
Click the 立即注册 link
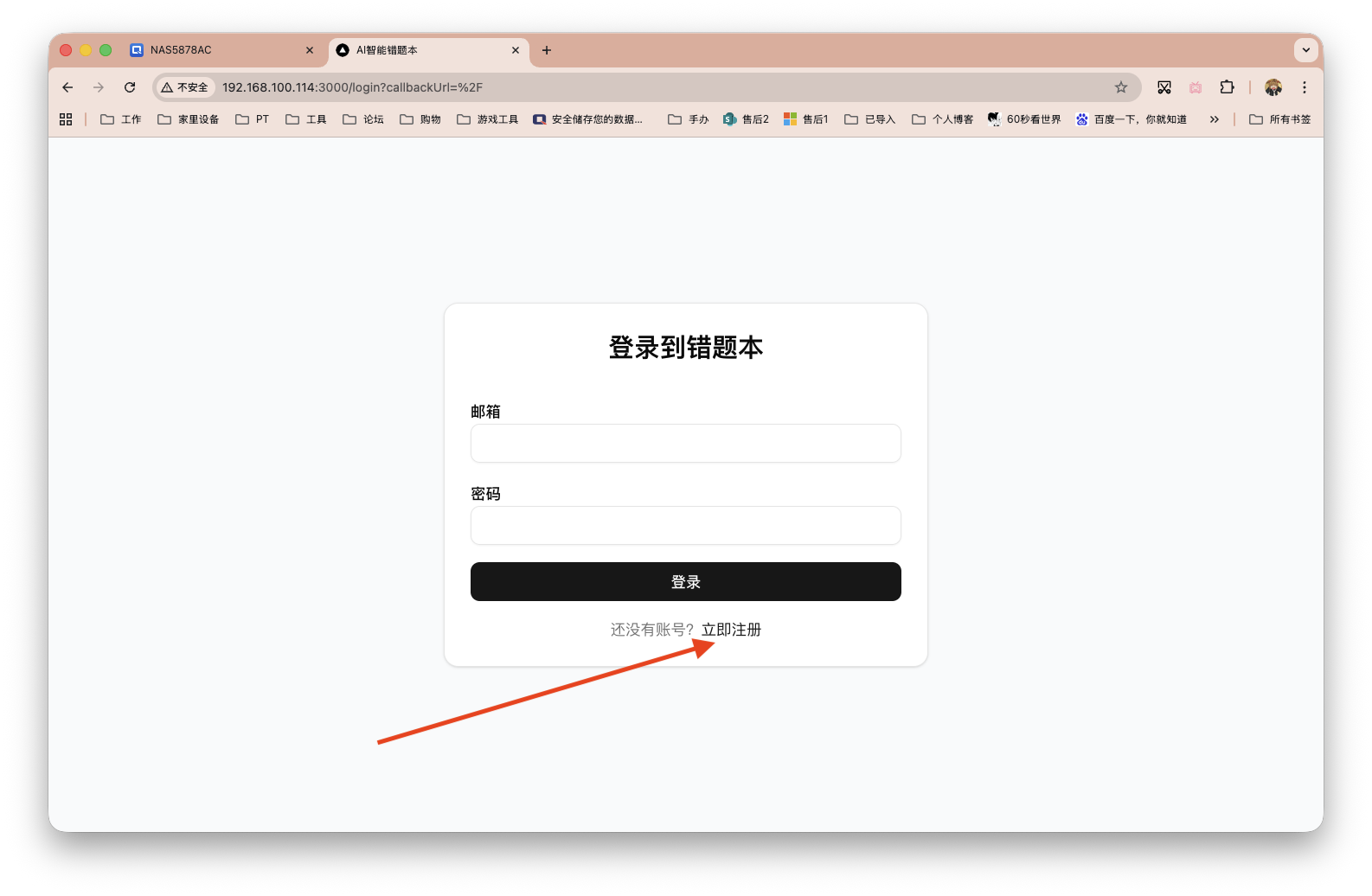tap(731, 630)
